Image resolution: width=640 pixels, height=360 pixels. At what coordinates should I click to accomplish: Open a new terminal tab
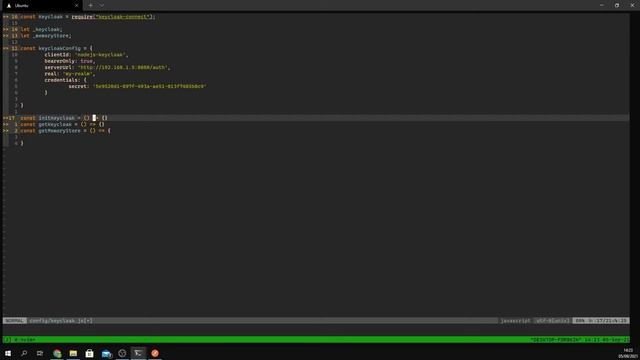pos(91,6)
